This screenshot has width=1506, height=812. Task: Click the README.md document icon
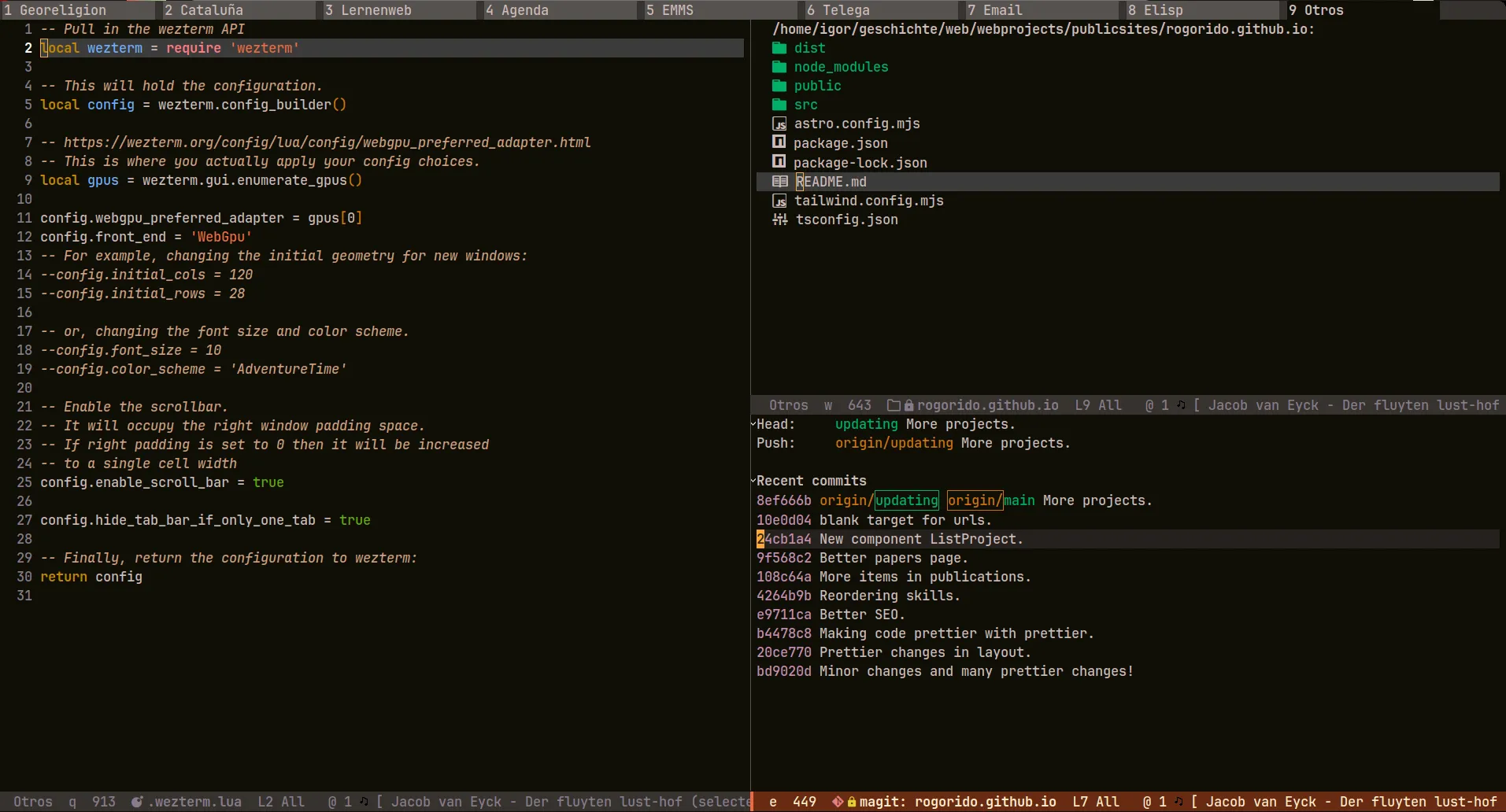click(x=780, y=181)
